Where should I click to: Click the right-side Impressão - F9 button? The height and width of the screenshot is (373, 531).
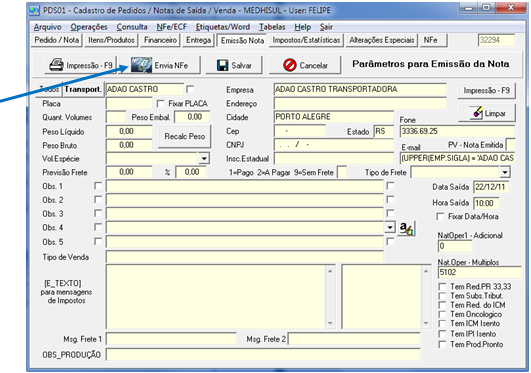coord(486,90)
